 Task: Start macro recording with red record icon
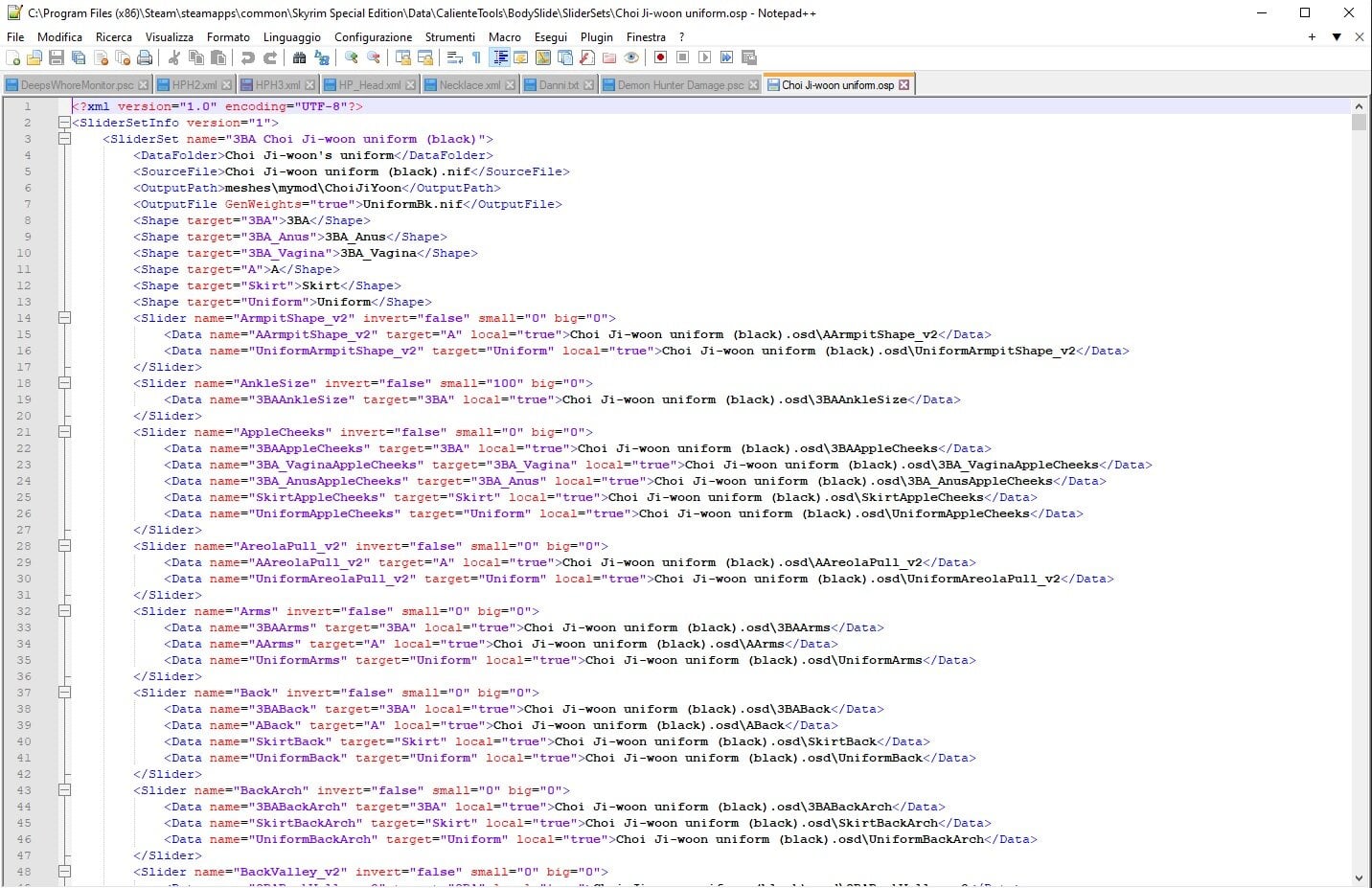[660, 57]
